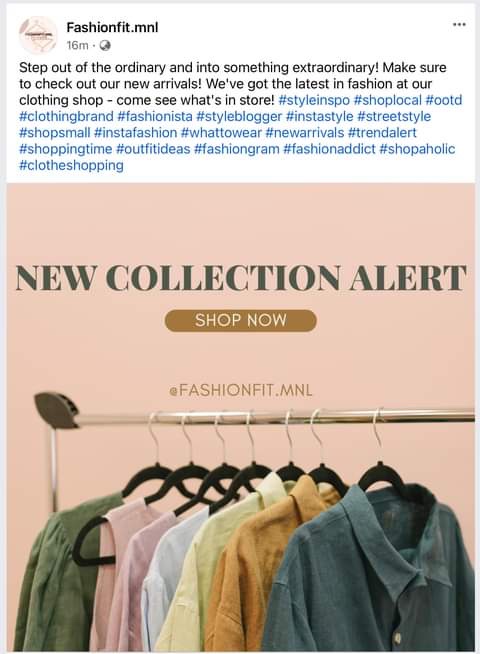Open the #shopaholic hashtag
The height and width of the screenshot is (654, 480).
[417, 149]
